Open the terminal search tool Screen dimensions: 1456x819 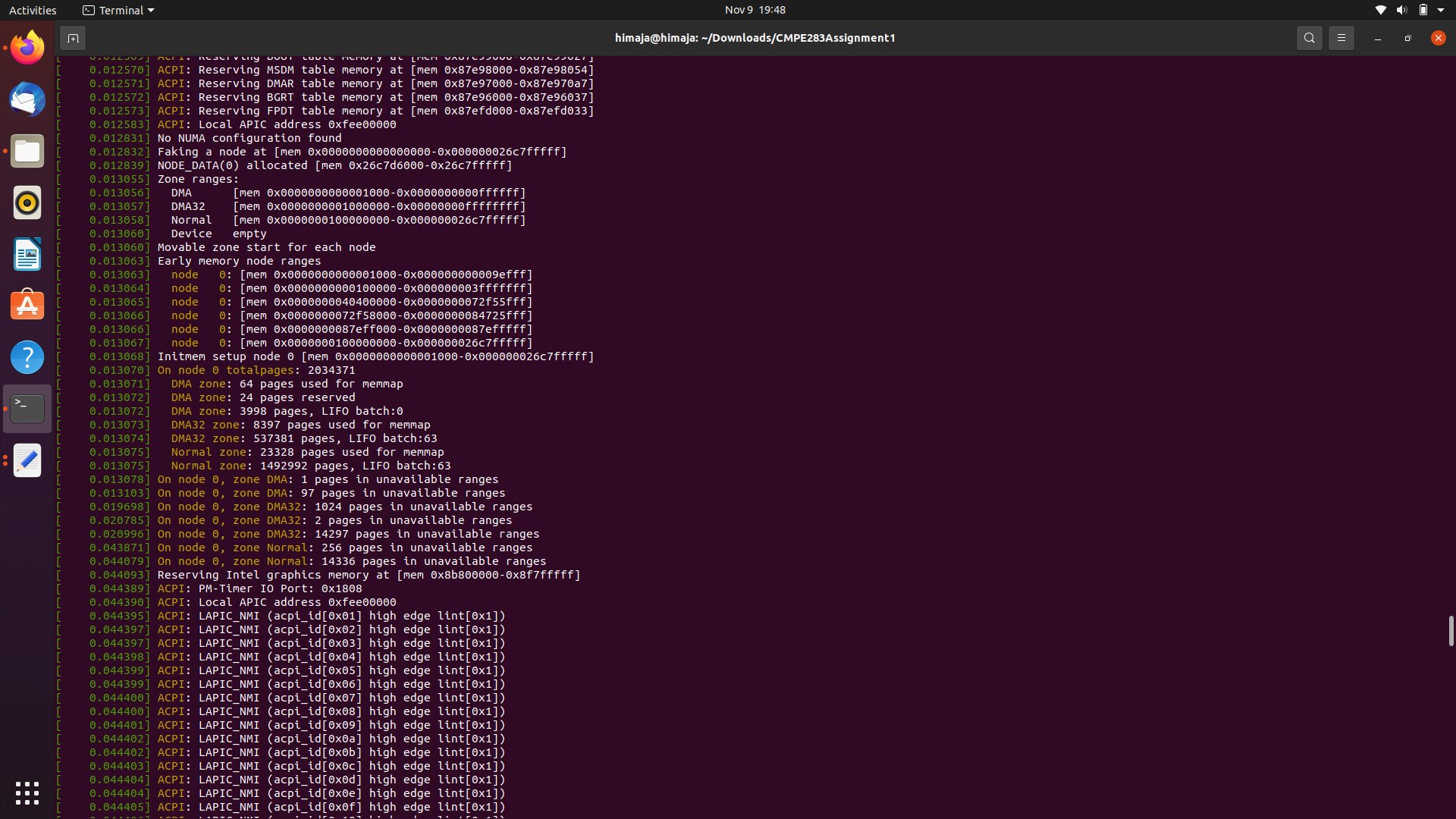(1309, 38)
